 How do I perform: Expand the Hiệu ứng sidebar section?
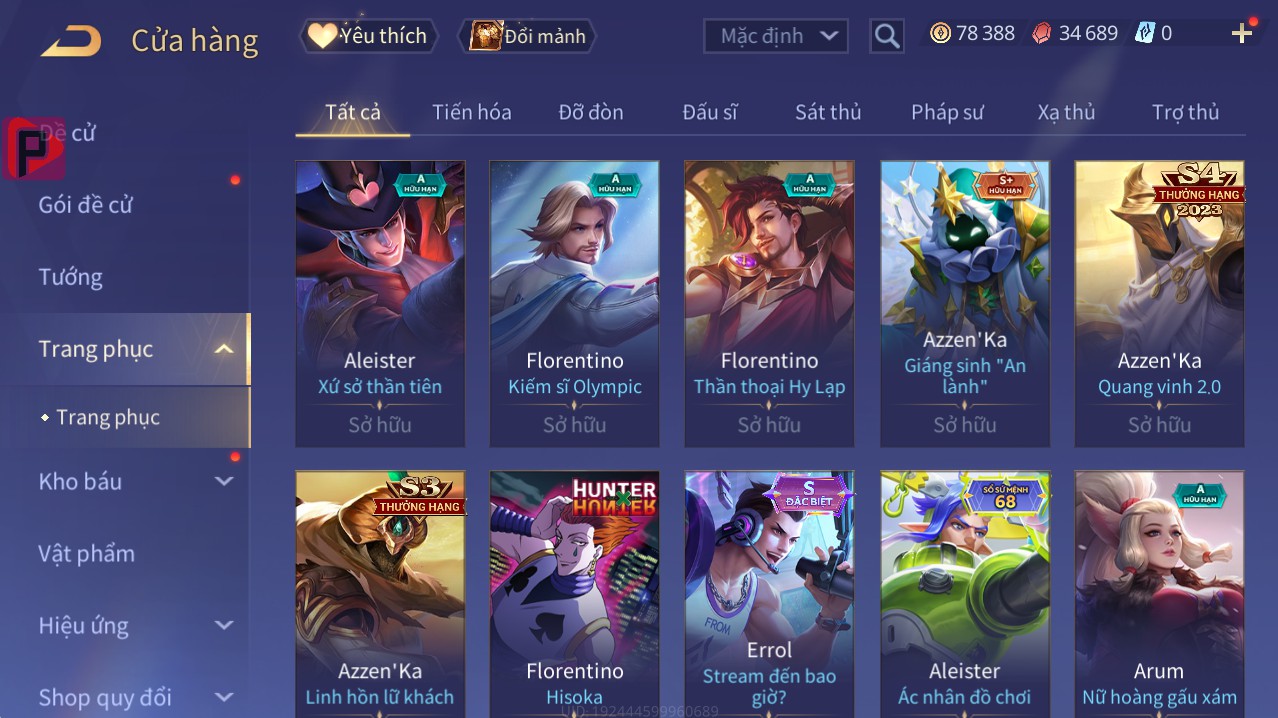click(x=224, y=625)
